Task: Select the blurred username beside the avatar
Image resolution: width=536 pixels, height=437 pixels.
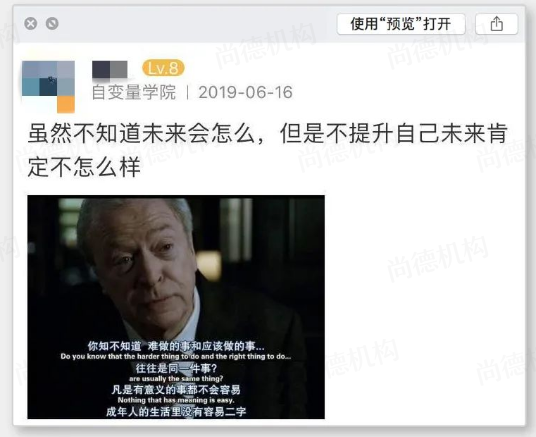Action: coord(110,70)
